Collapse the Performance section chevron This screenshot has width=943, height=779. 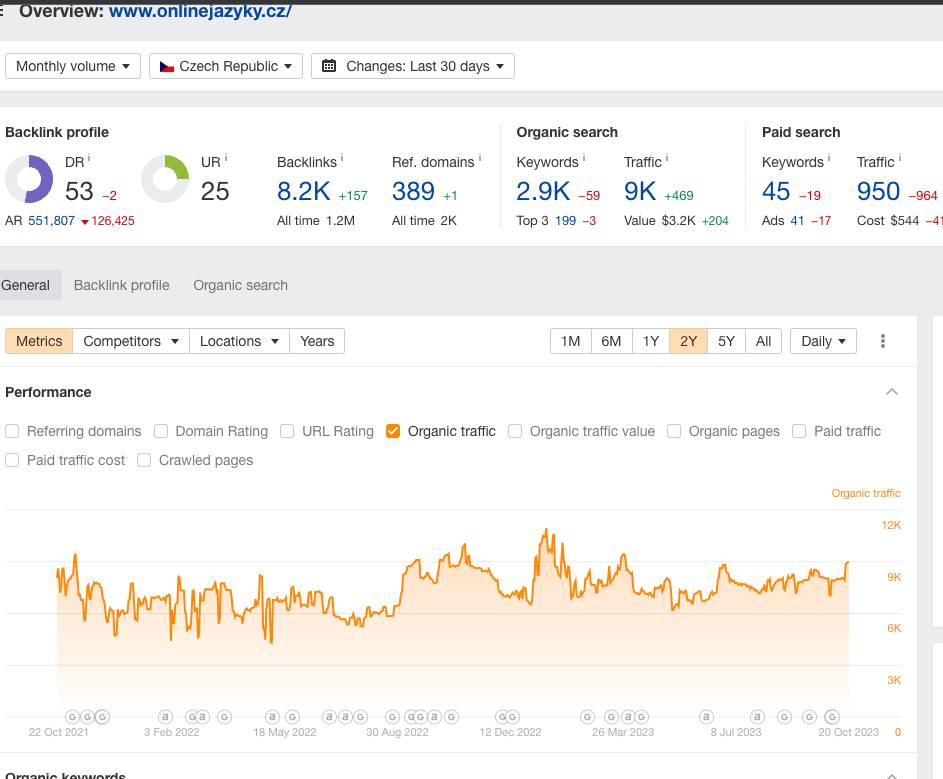(892, 392)
